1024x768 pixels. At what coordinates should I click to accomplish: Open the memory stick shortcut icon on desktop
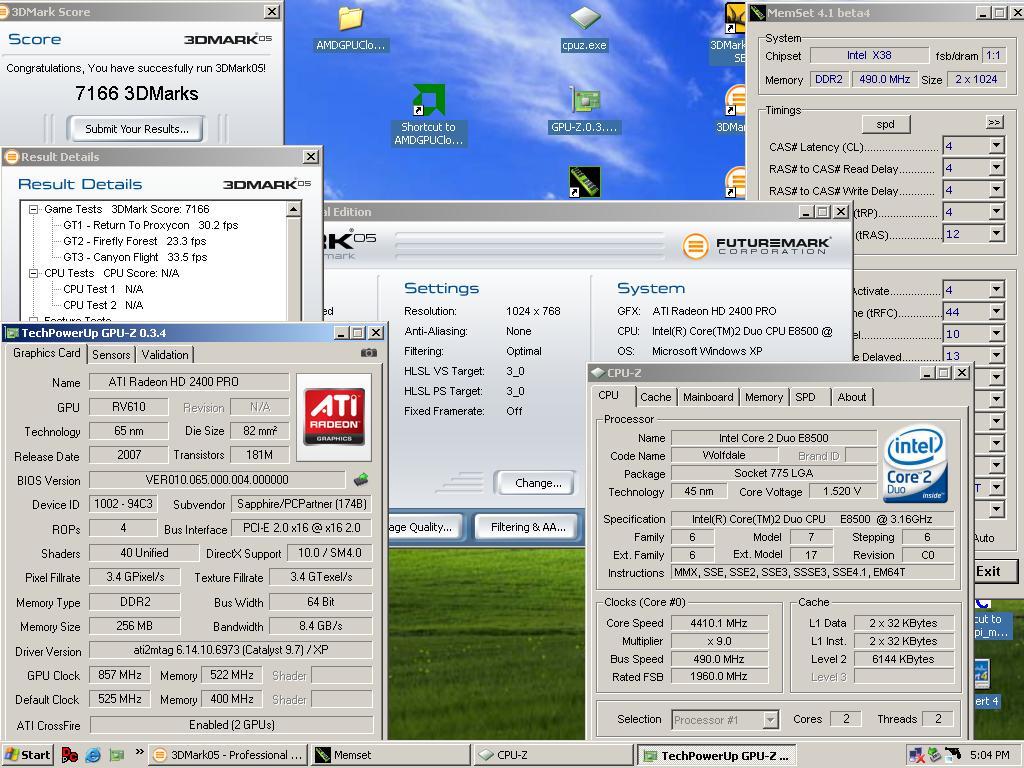[x=584, y=182]
